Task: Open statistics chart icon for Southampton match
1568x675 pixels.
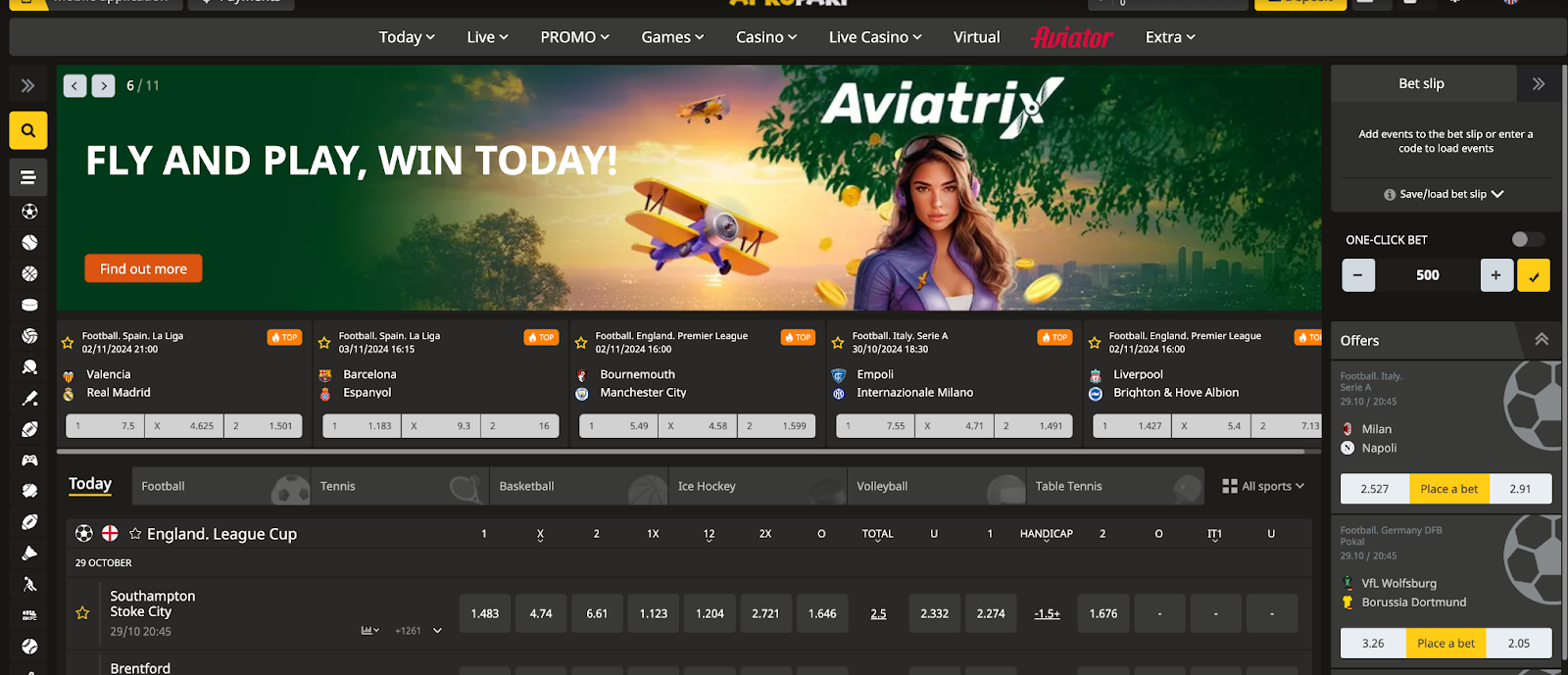Action: (x=368, y=631)
